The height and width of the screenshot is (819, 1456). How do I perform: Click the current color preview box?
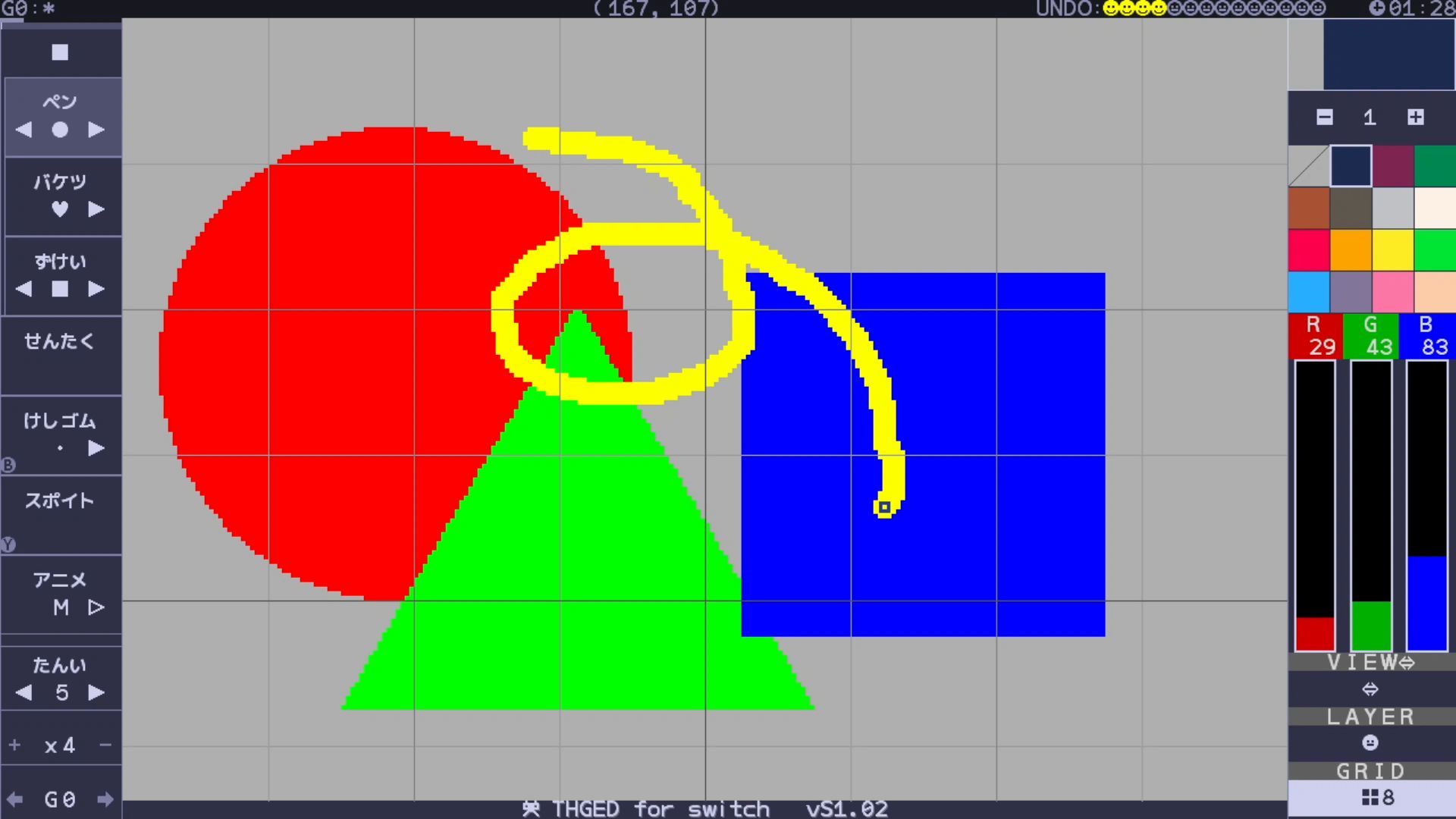1389,55
